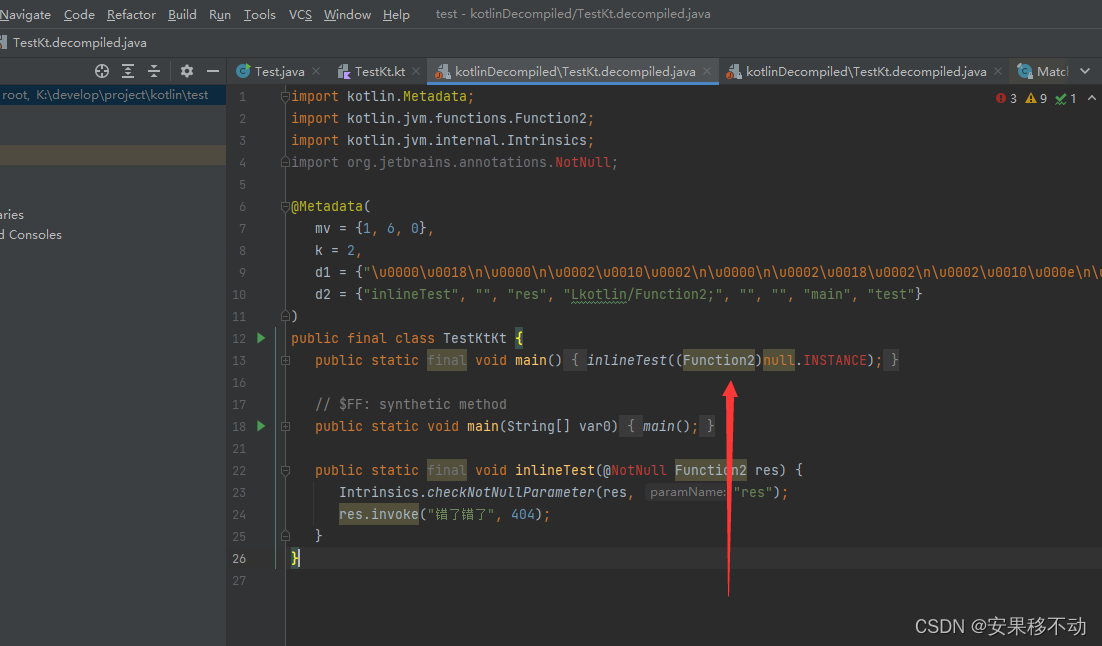
Task: Collapse all nodes in the Project panel
Action: (154, 70)
